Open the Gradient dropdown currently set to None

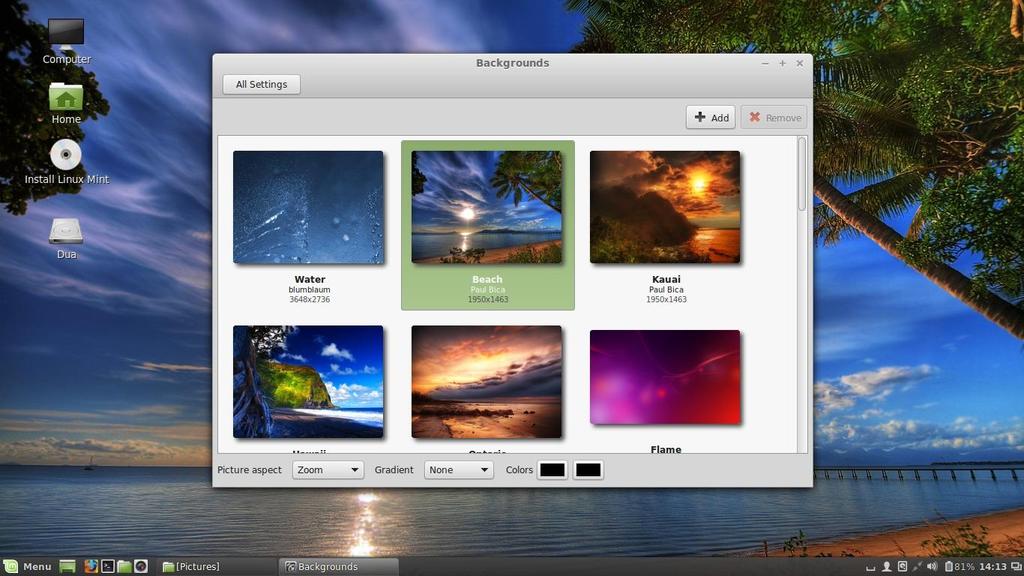[458, 470]
